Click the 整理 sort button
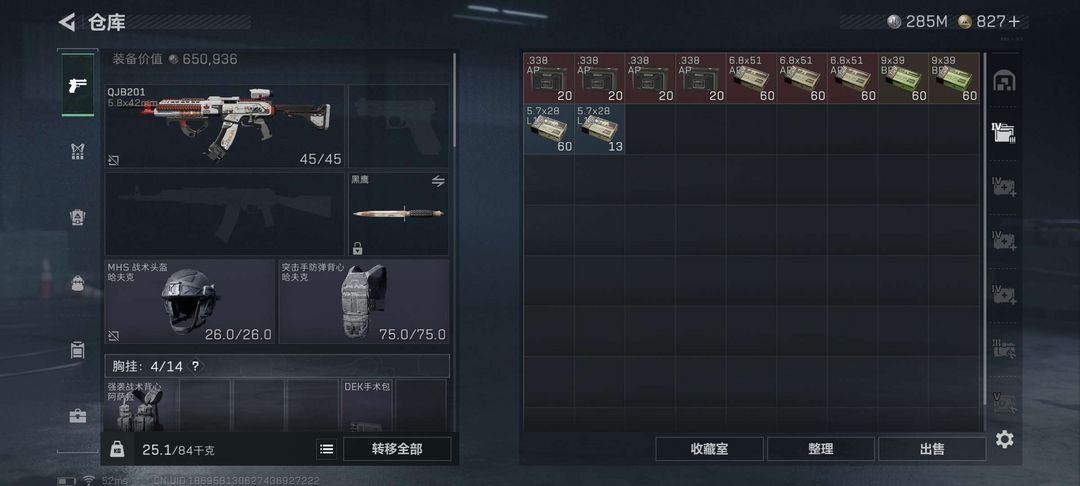The height and width of the screenshot is (486, 1080). click(x=820, y=449)
